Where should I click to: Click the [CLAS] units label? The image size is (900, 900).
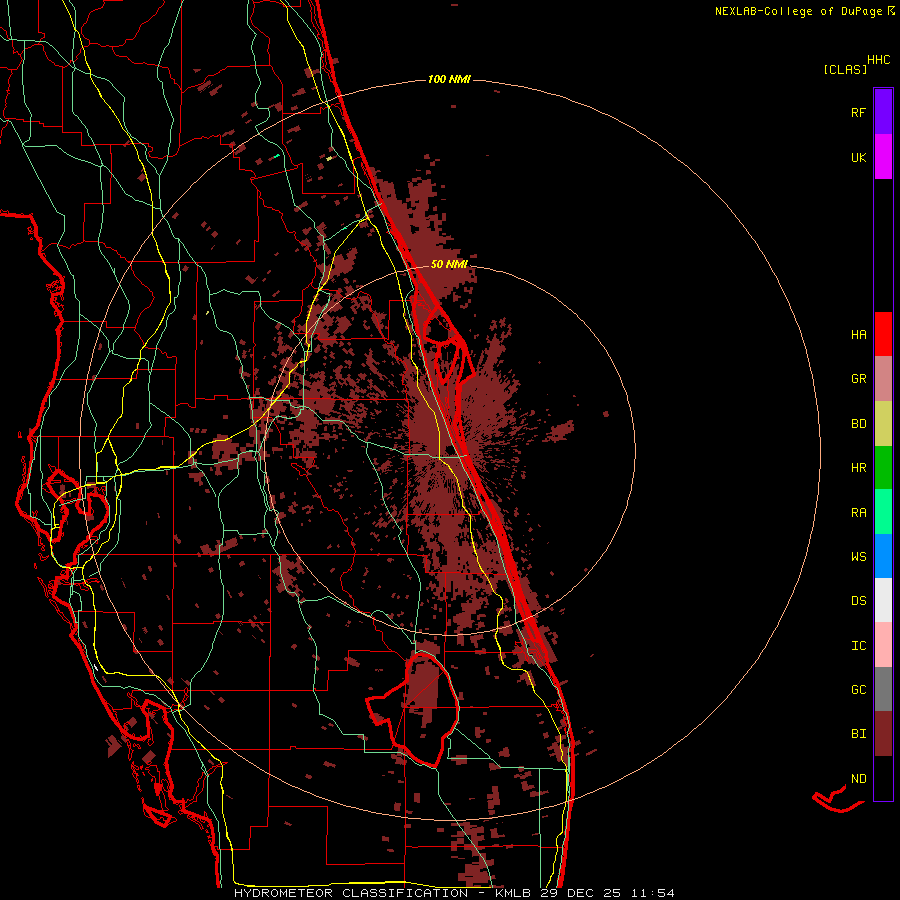[x=845, y=69]
